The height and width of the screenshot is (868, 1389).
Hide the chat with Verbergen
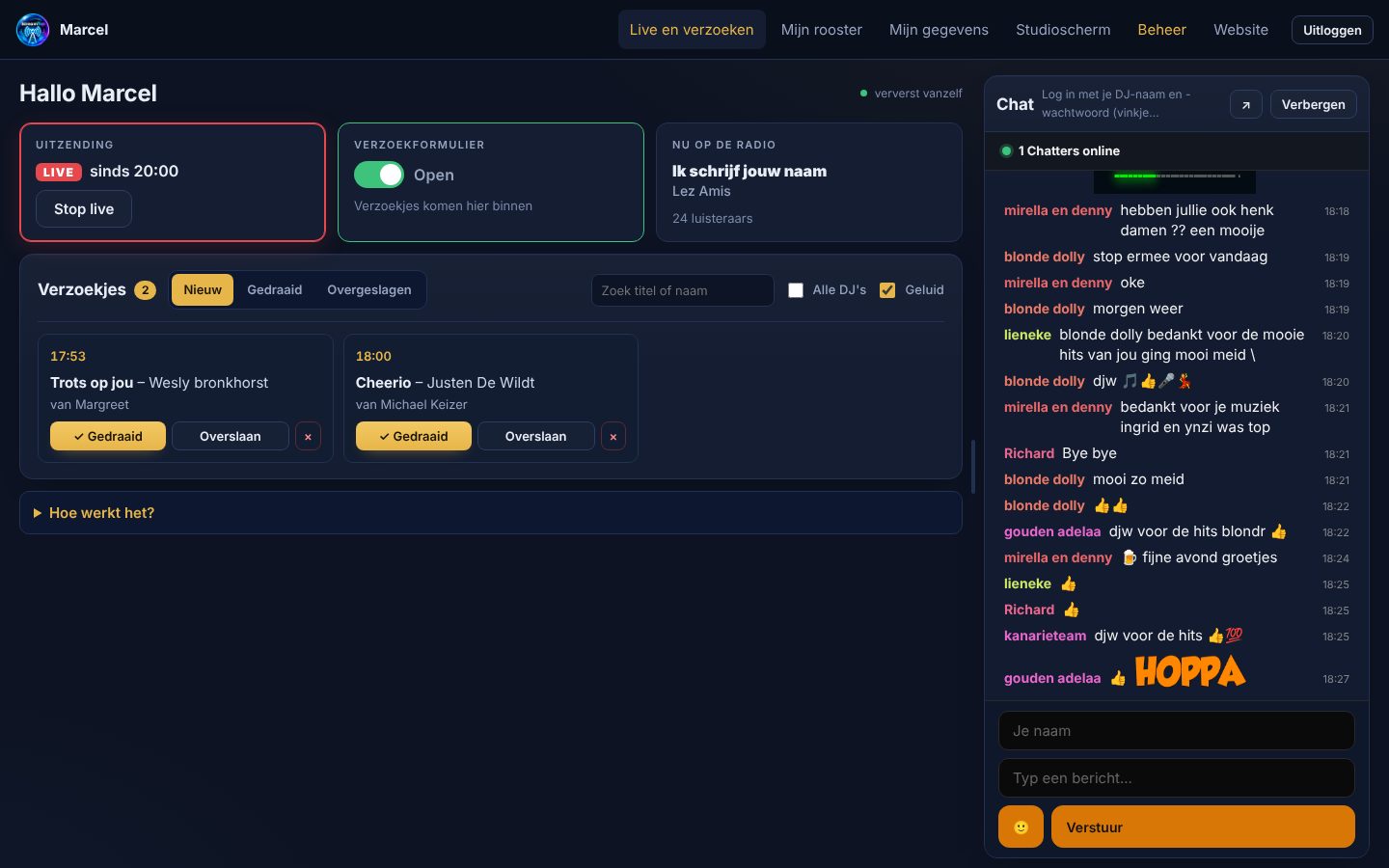click(x=1313, y=104)
